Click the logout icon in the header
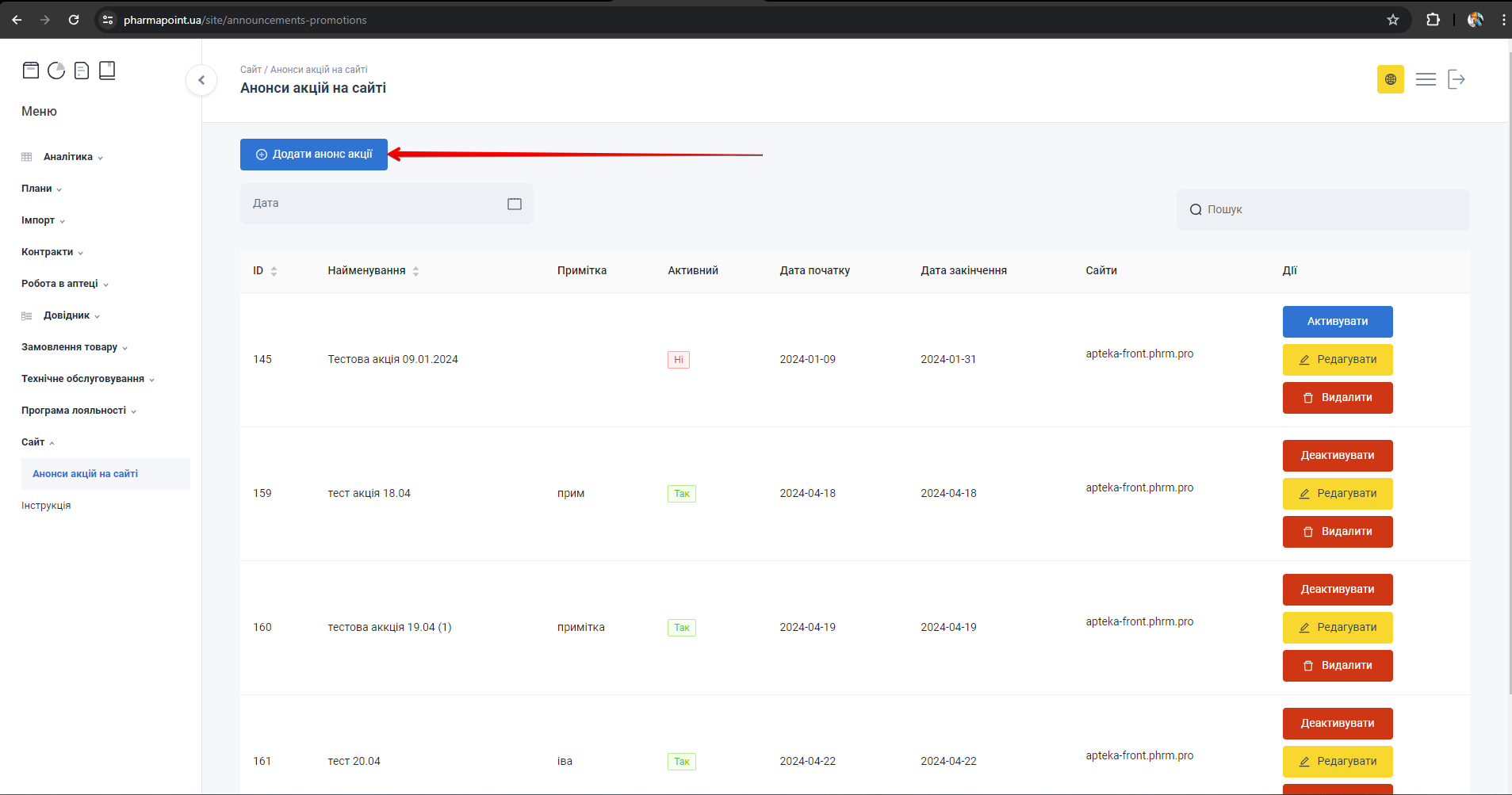The image size is (1512, 795). point(1456,79)
